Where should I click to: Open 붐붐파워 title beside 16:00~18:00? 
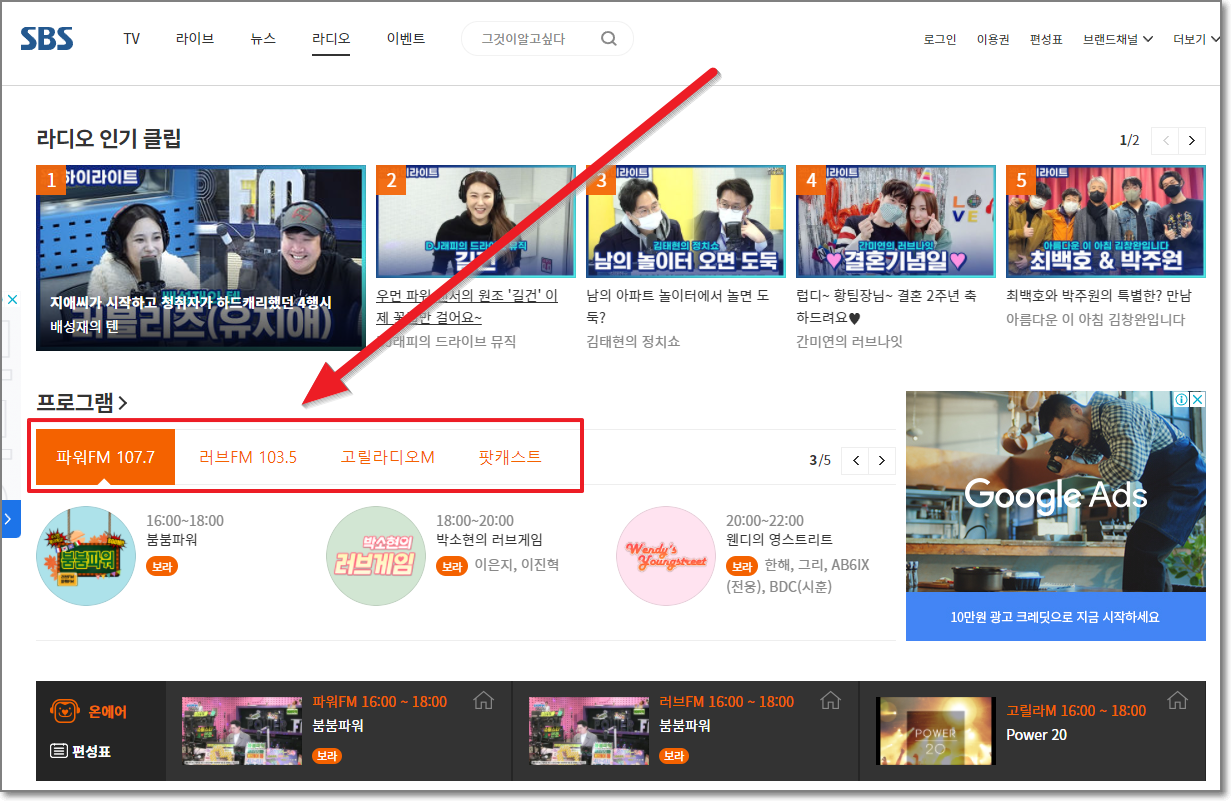coord(172,540)
